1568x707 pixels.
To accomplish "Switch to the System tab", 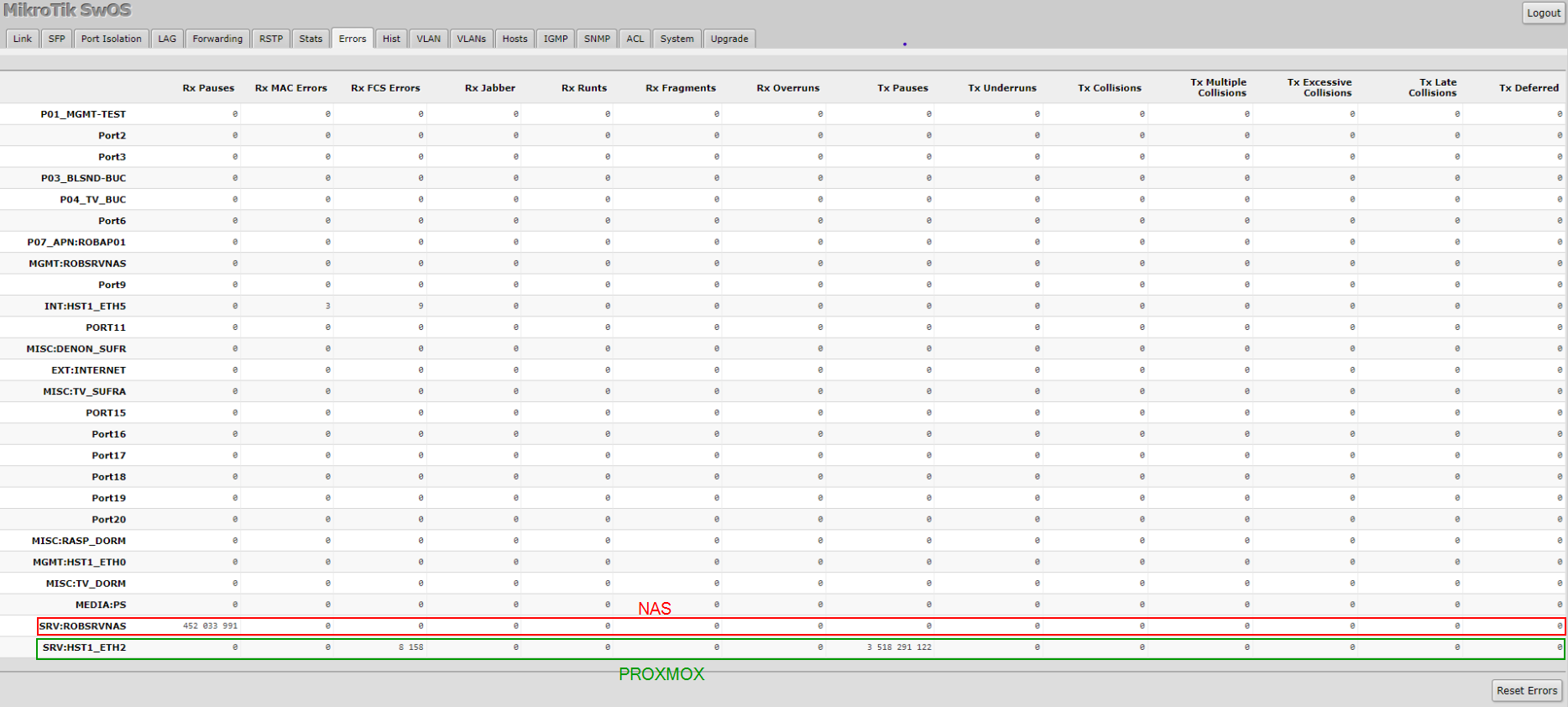I will 677,39.
